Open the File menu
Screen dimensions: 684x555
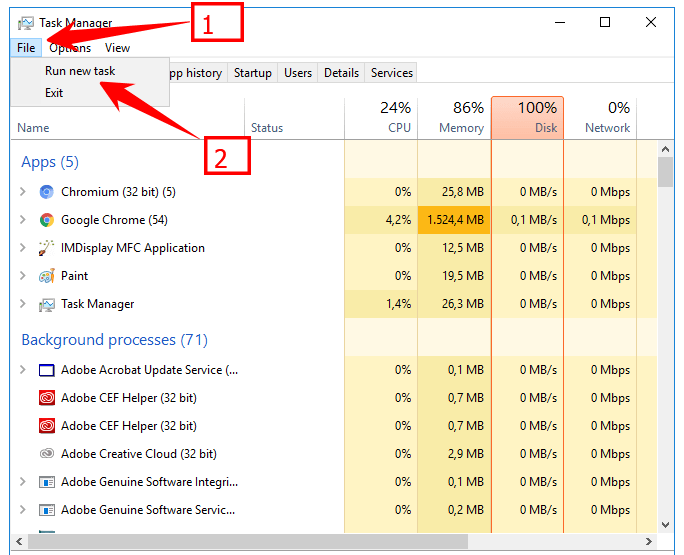pos(26,48)
